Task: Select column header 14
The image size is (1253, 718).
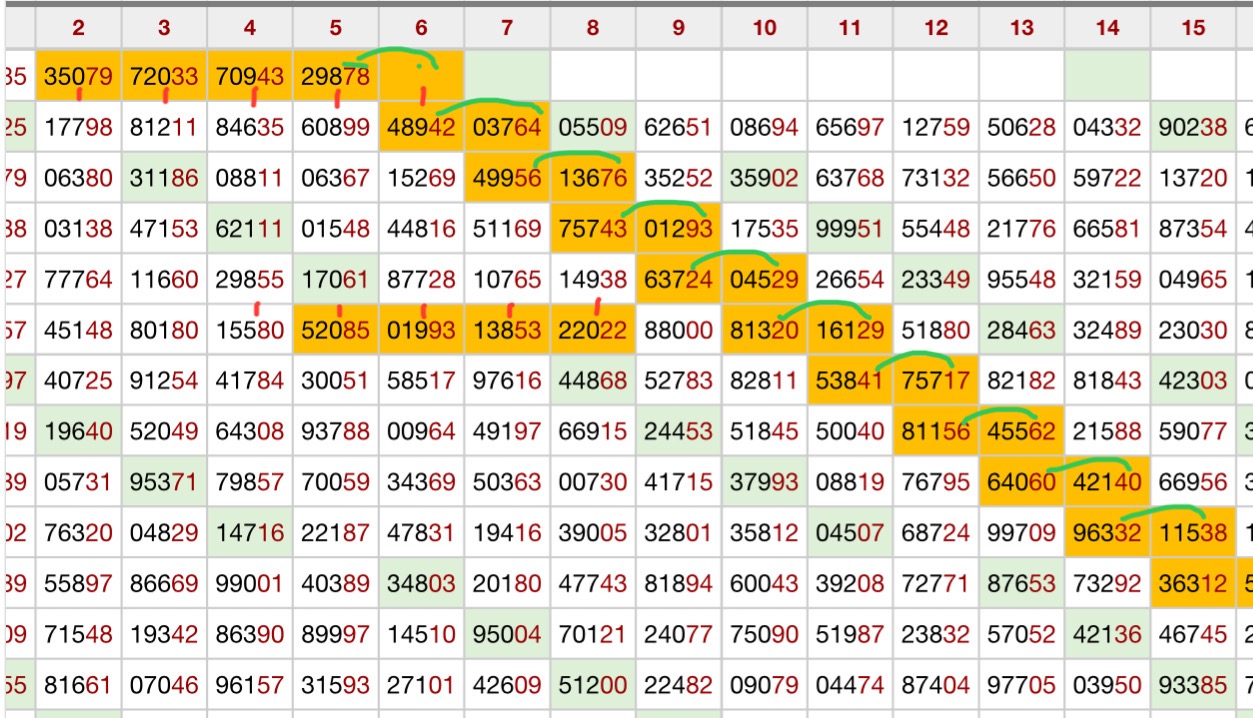Action: (x=1108, y=28)
